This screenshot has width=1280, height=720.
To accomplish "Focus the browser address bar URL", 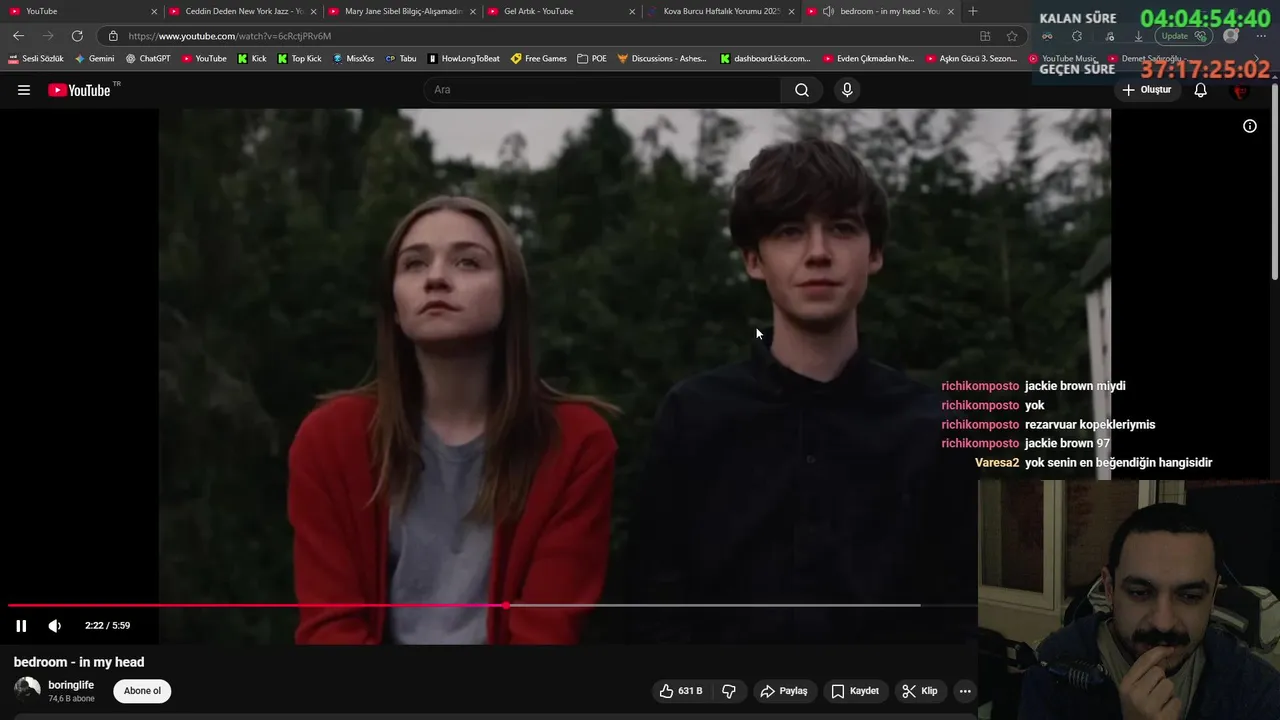I will click(x=230, y=36).
